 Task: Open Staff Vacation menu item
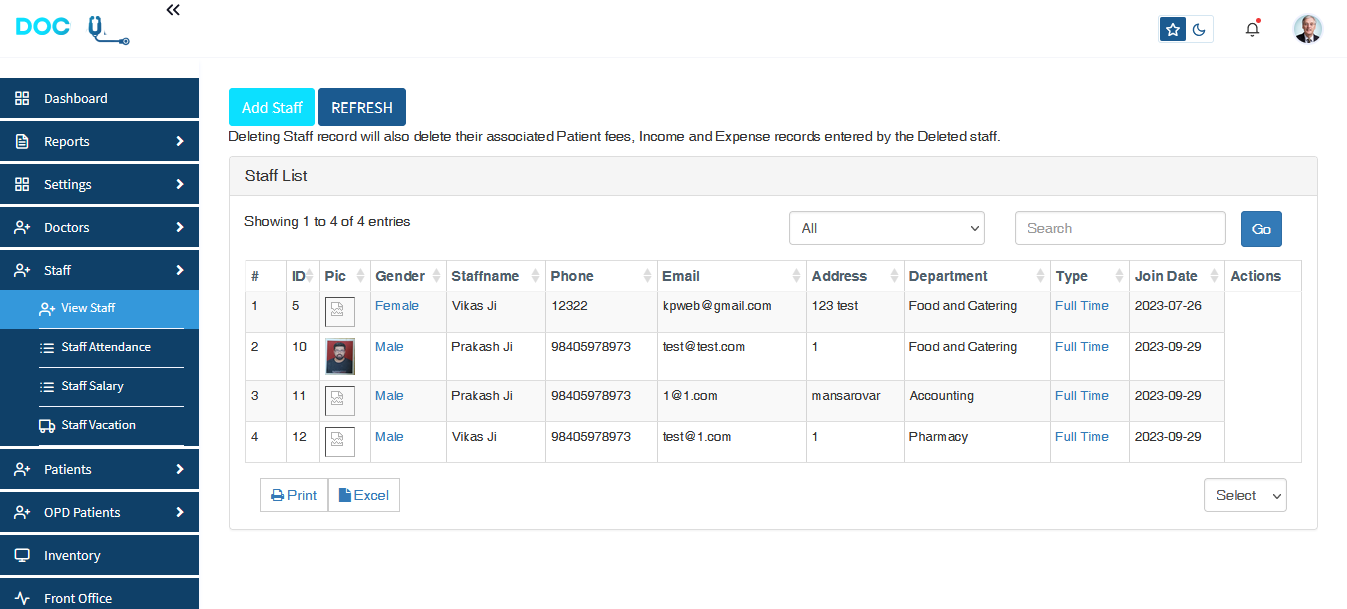coord(99,426)
